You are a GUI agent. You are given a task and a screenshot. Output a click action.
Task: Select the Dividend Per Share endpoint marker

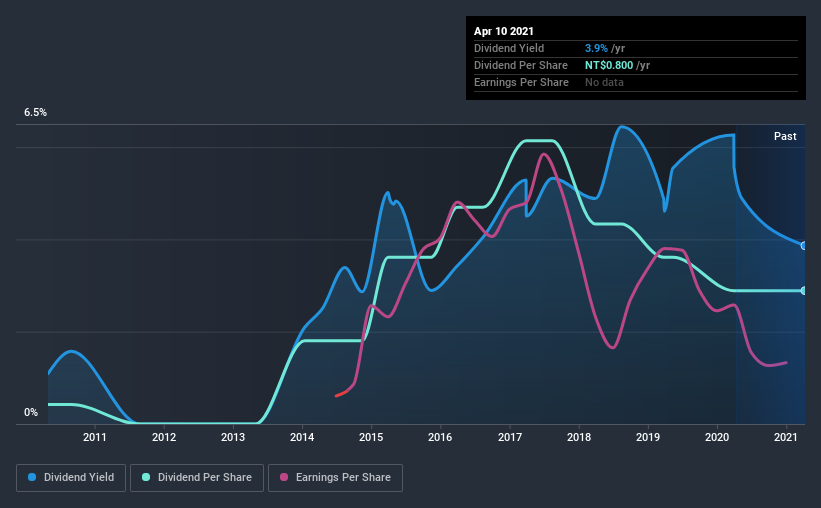point(803,291)
